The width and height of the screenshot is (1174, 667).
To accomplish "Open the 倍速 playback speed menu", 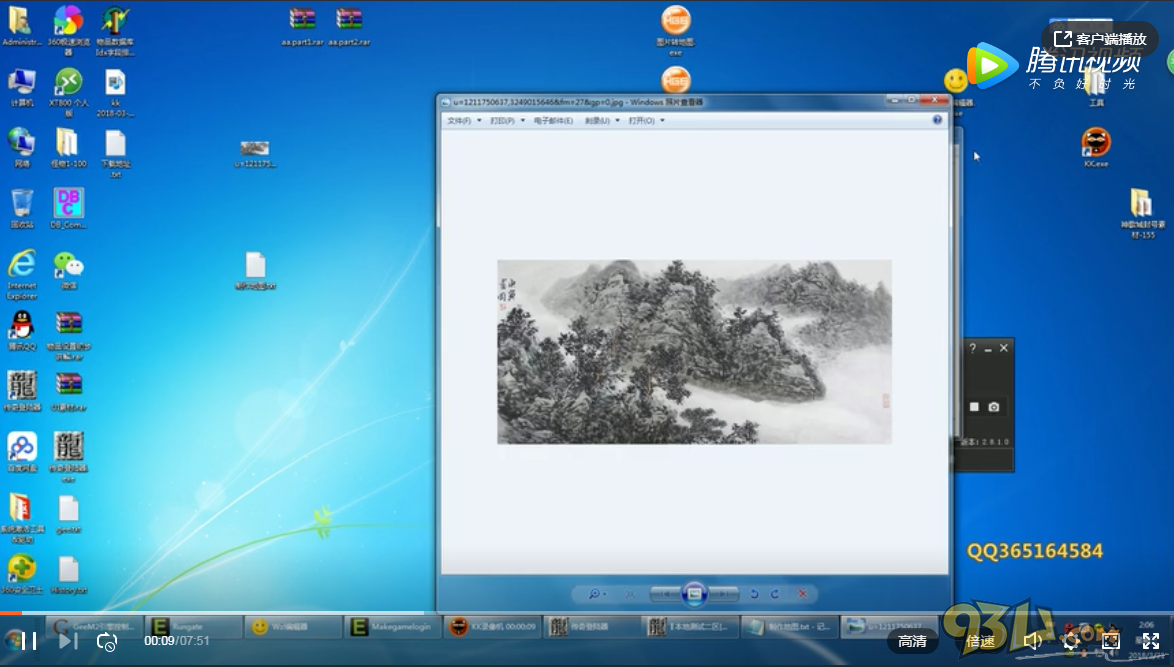I will pos(980,642).
